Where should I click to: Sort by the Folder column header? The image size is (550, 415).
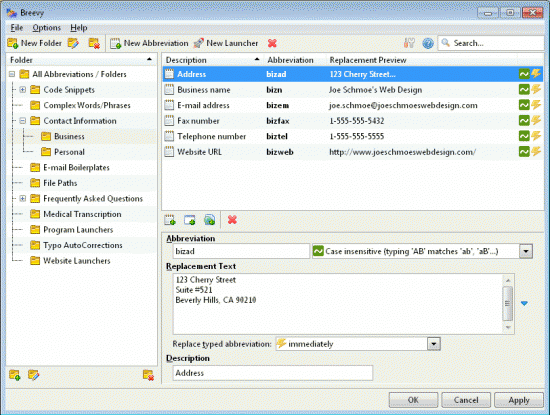click(x=81, y=60)
